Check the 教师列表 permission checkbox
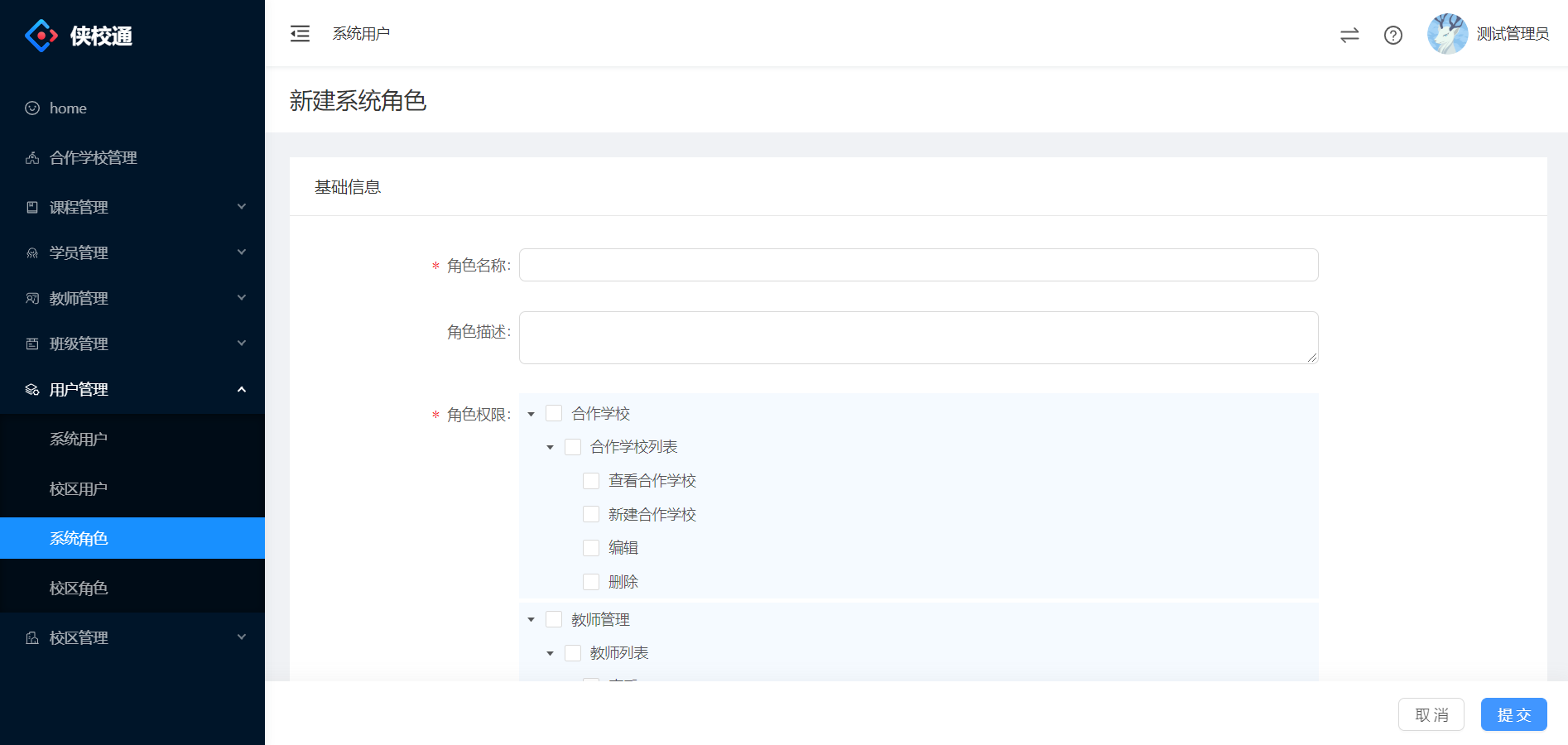 [x=573, y=653]
